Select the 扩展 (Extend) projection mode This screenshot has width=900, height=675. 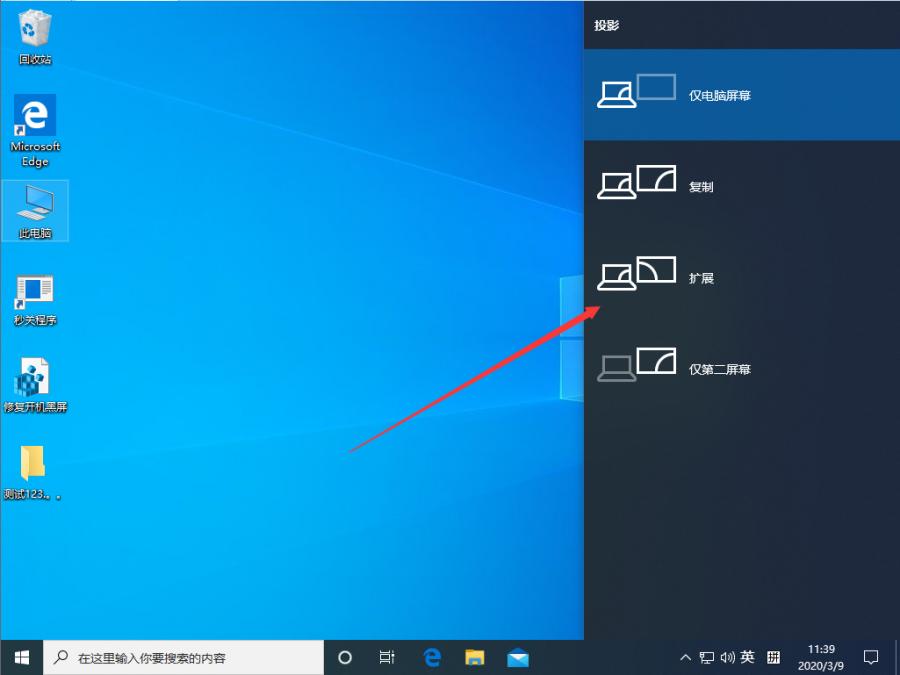click(740, 277)
